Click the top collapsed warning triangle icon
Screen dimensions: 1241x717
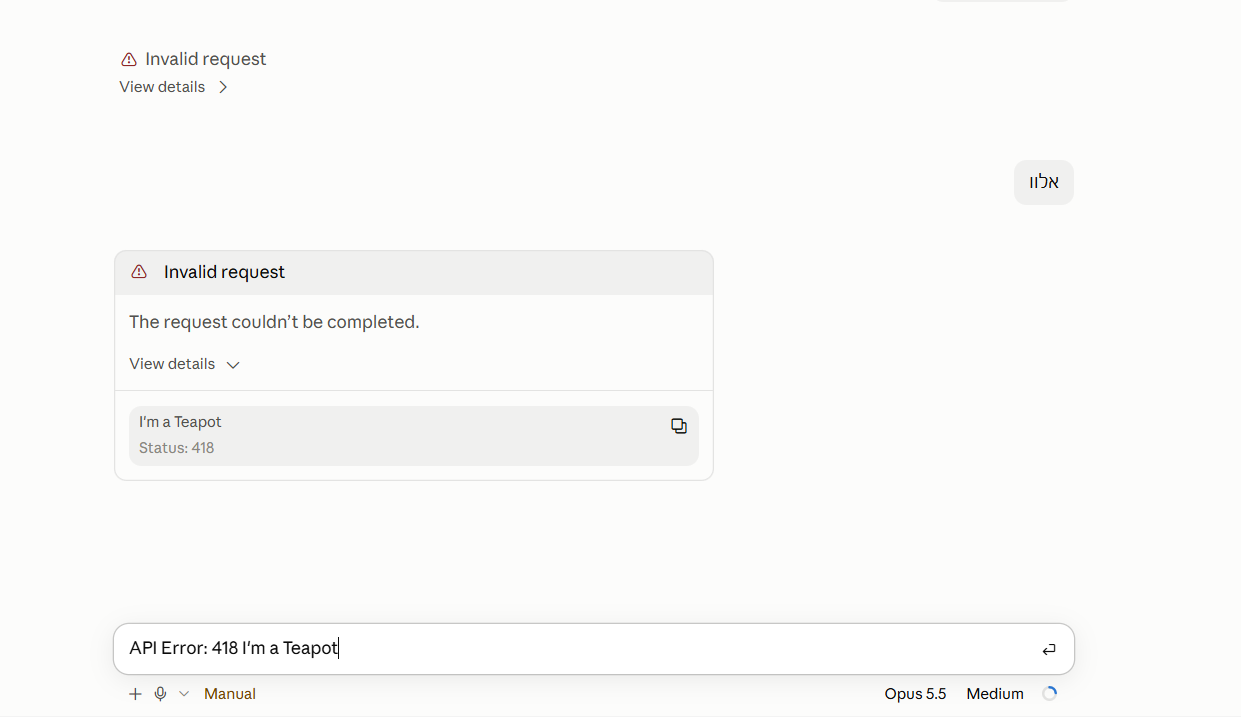(x=128, y=59)
